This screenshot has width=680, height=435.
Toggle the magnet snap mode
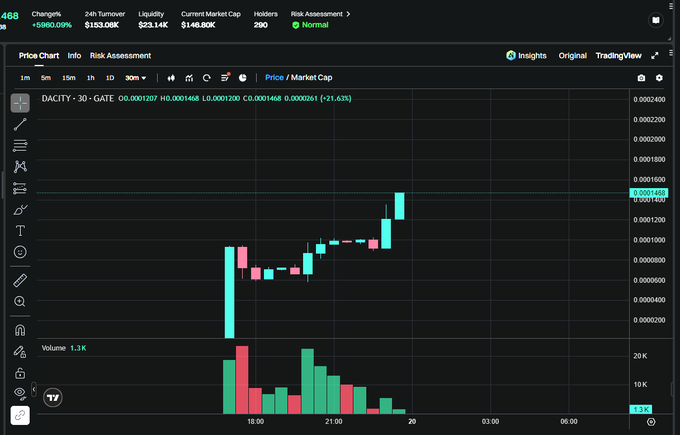click(20, 330)
